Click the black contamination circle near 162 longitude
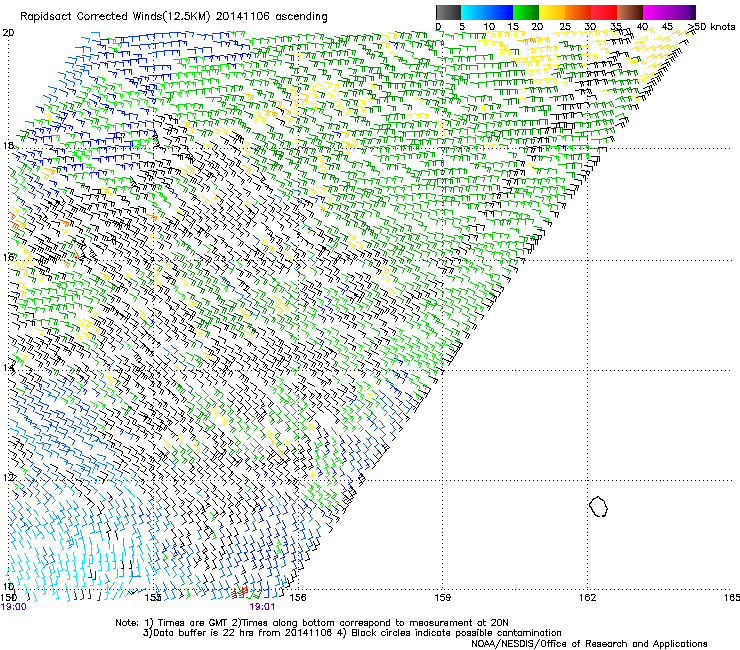Screen dimensions: 740x650 598,506
